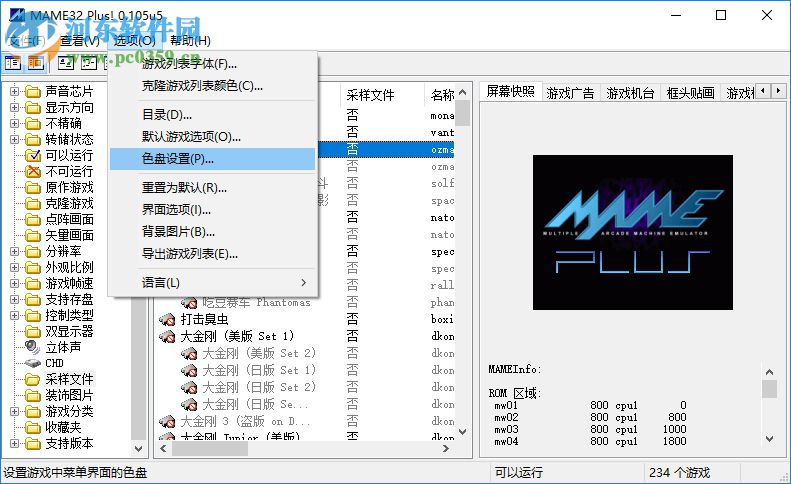The width and height of the screenshot is (791, 484).
Task: Switch to the 游戏广告 tab
Action: pyautogui.click(x=571, y=93)
